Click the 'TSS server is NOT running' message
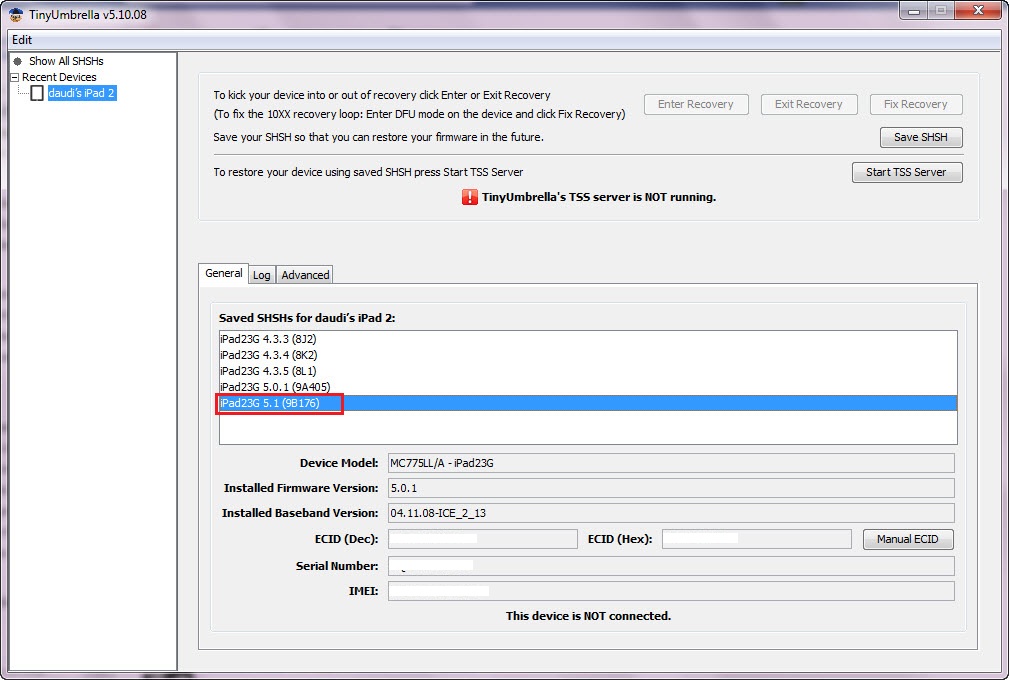Screen dimensions: 1009x680 pyautogui.click(x=599, y=198)
